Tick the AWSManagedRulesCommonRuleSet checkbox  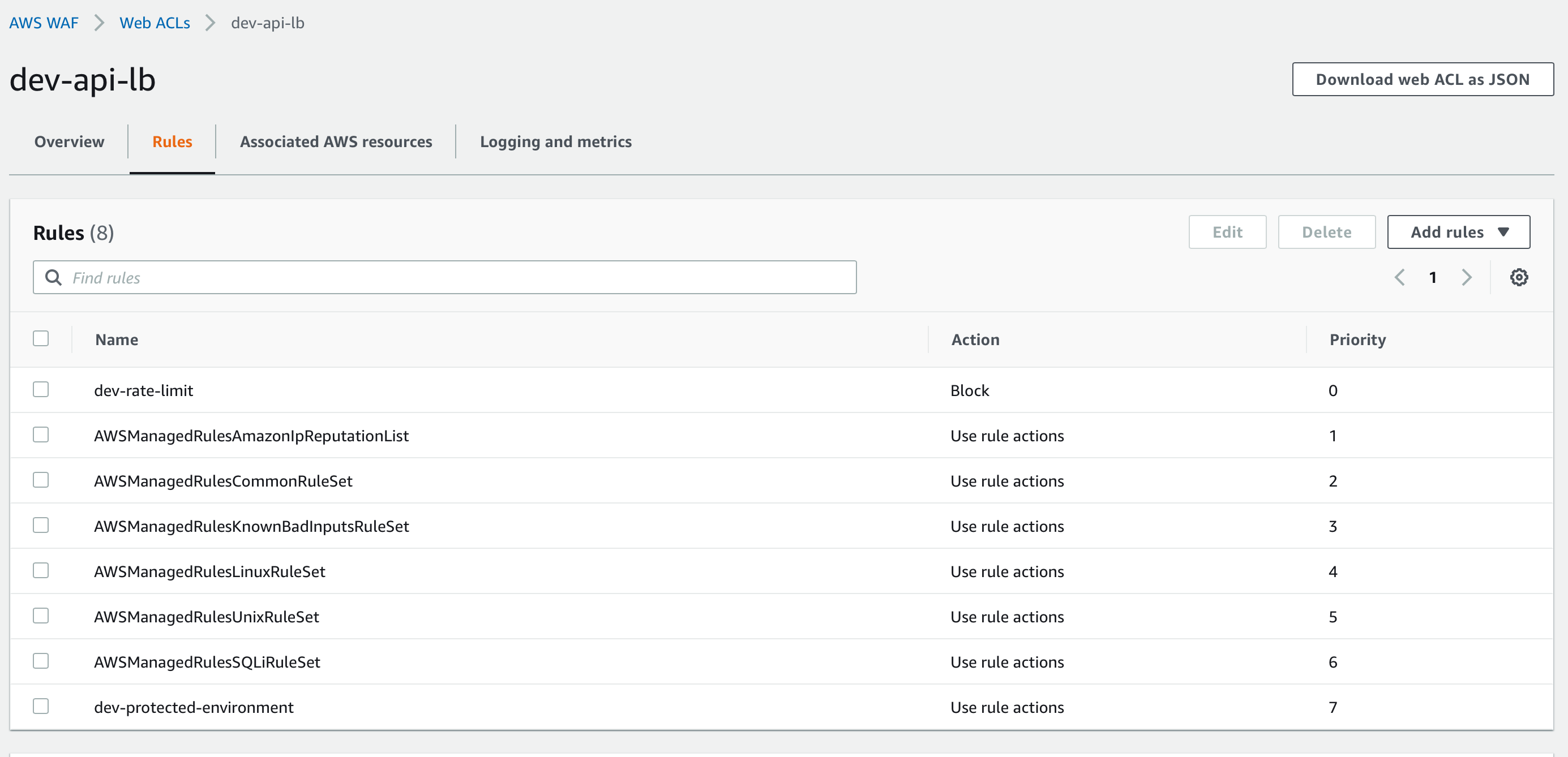pos(41,480)
